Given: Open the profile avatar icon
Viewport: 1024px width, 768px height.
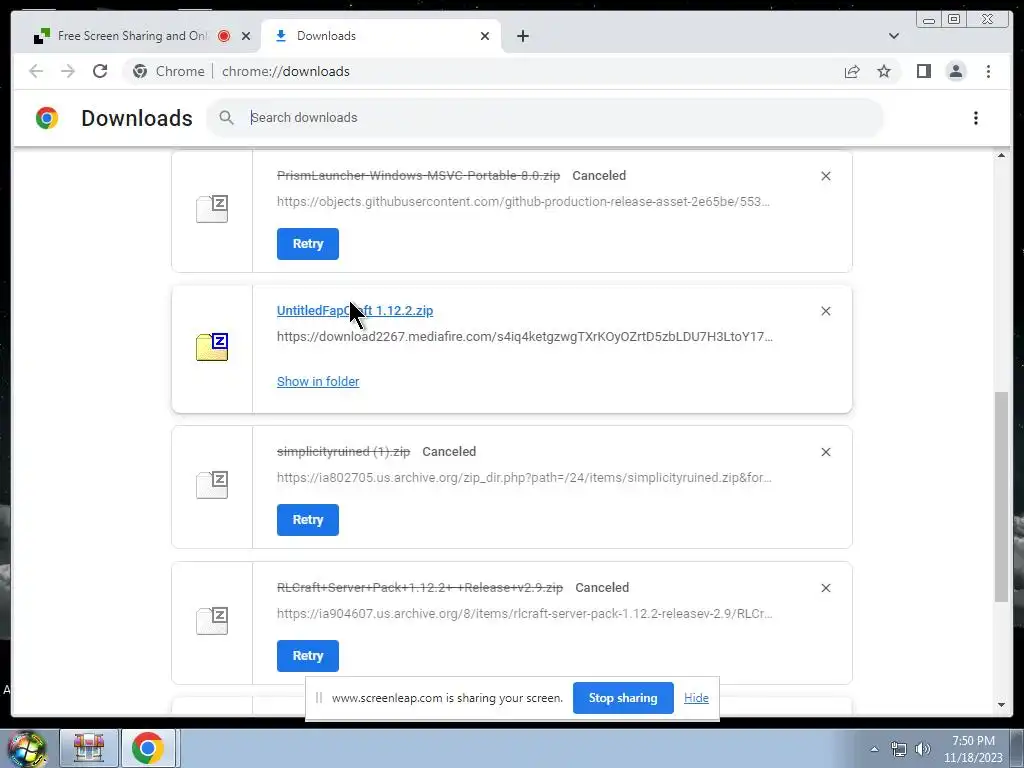Looking at the screenshot, I should coord(955,71).
